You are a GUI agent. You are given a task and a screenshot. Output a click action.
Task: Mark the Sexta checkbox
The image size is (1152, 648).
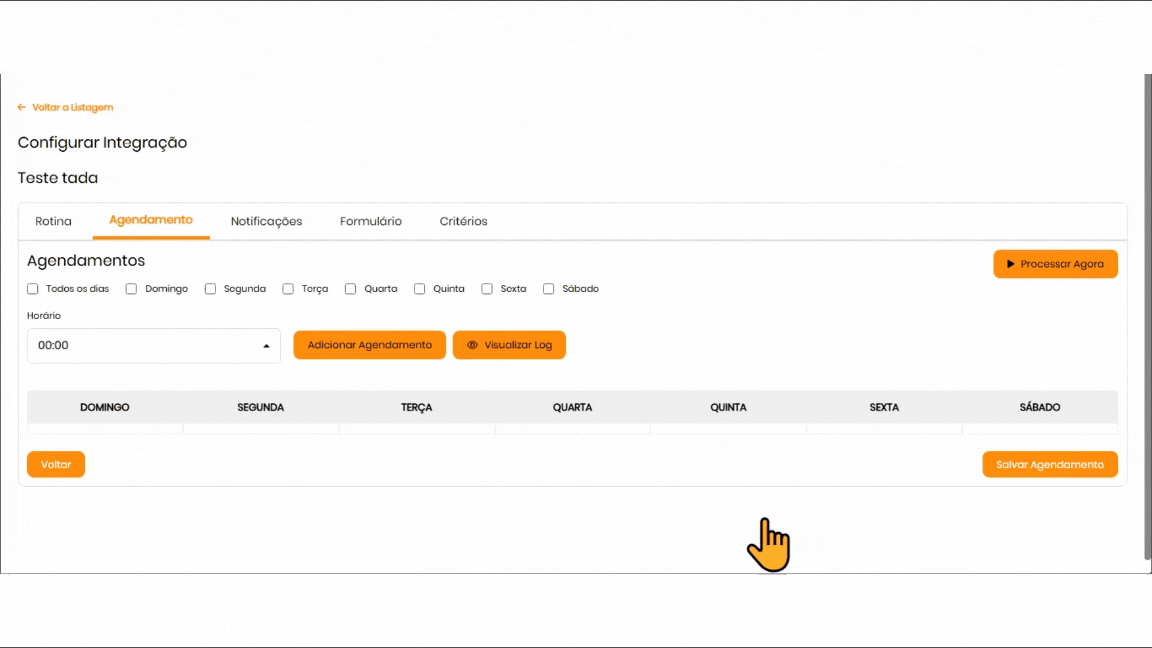point(487,289)
